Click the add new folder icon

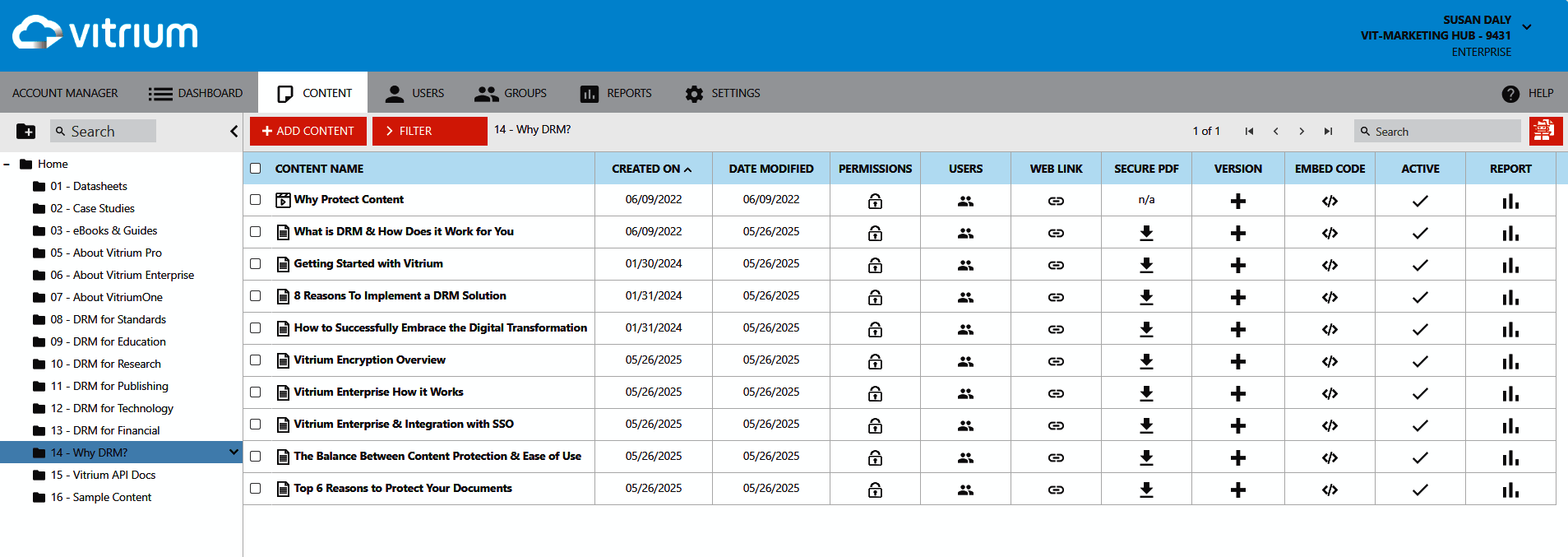(25, 131)
